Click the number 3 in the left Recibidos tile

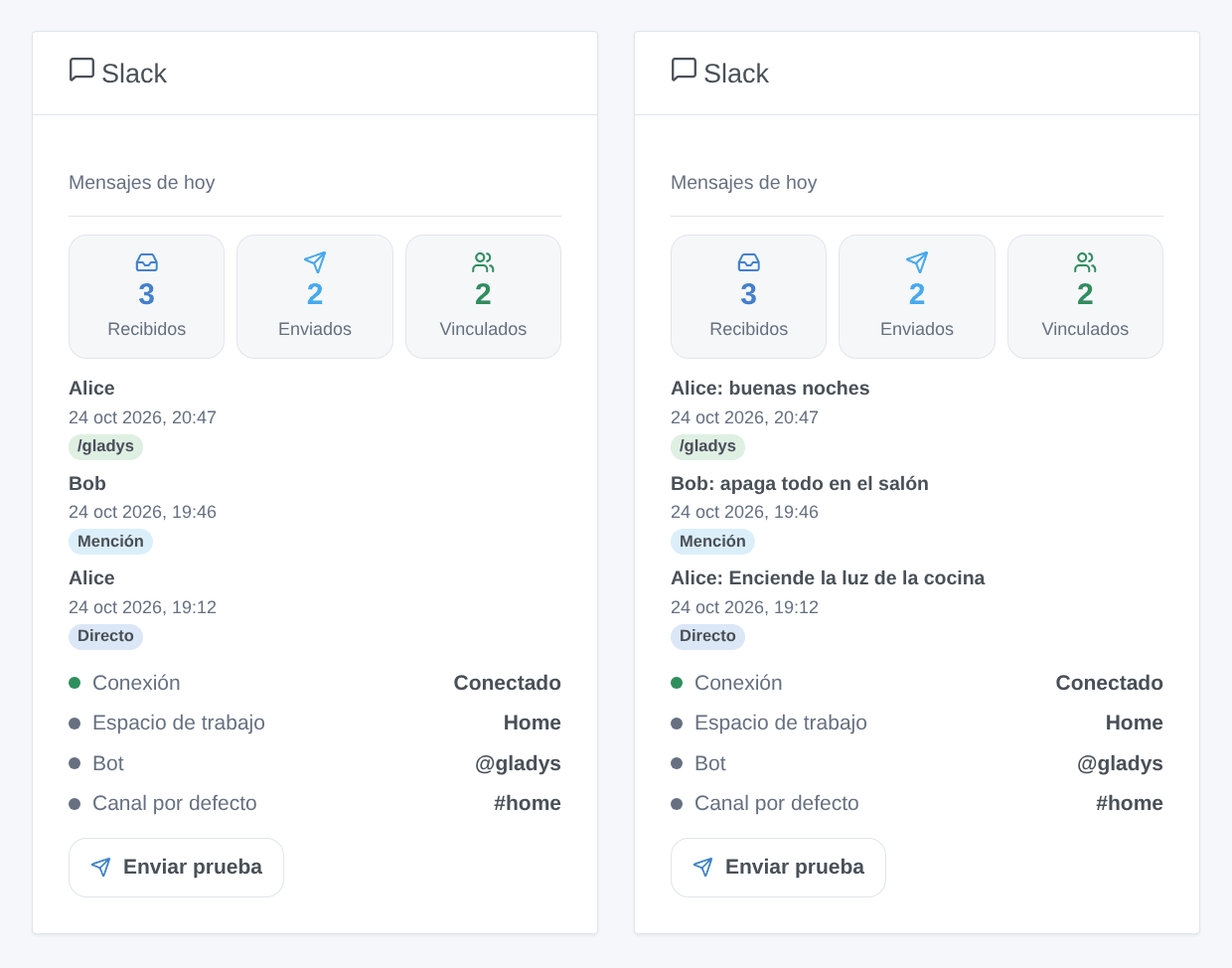(x=147, y=294)
